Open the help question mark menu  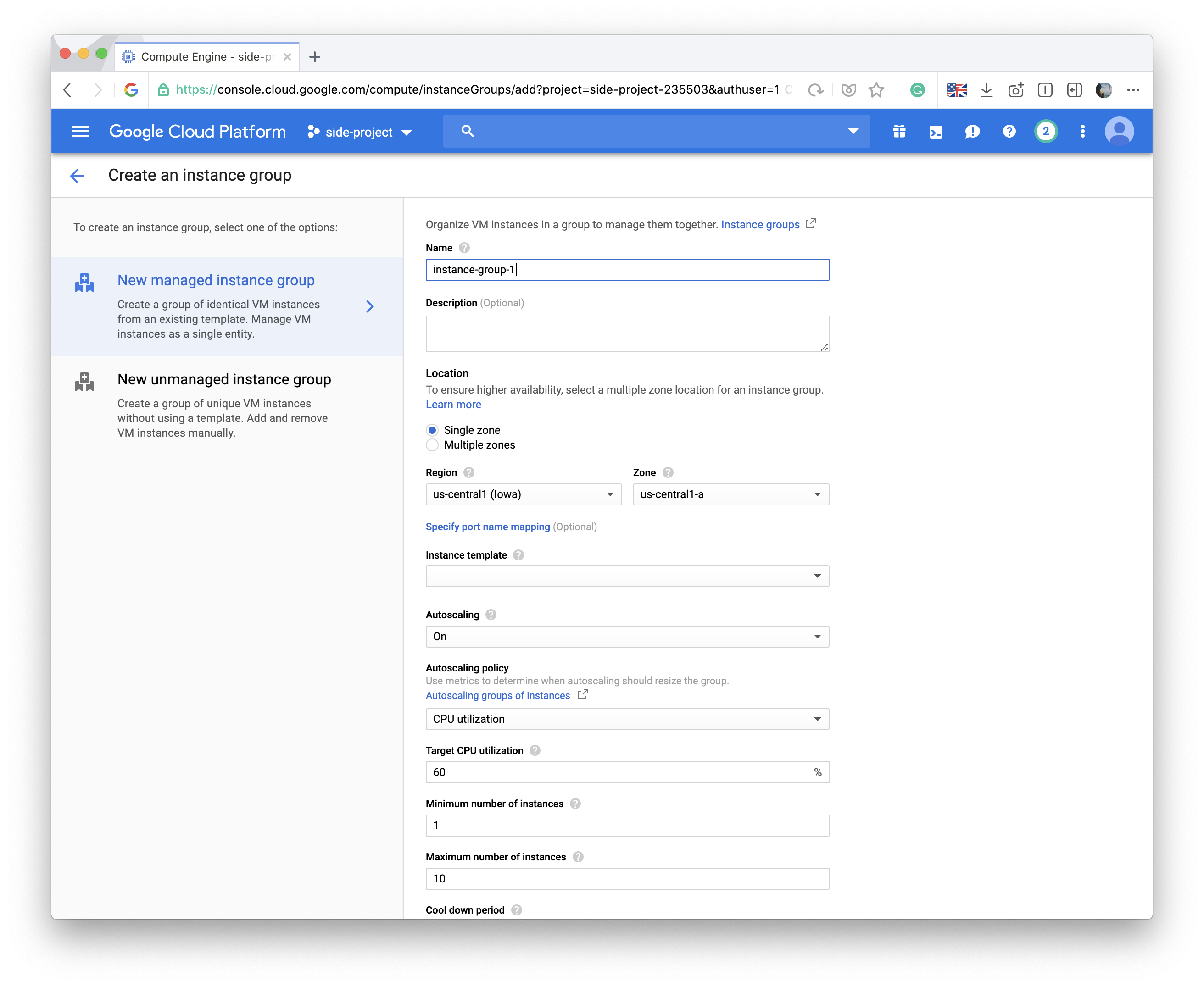point(1009,132)
